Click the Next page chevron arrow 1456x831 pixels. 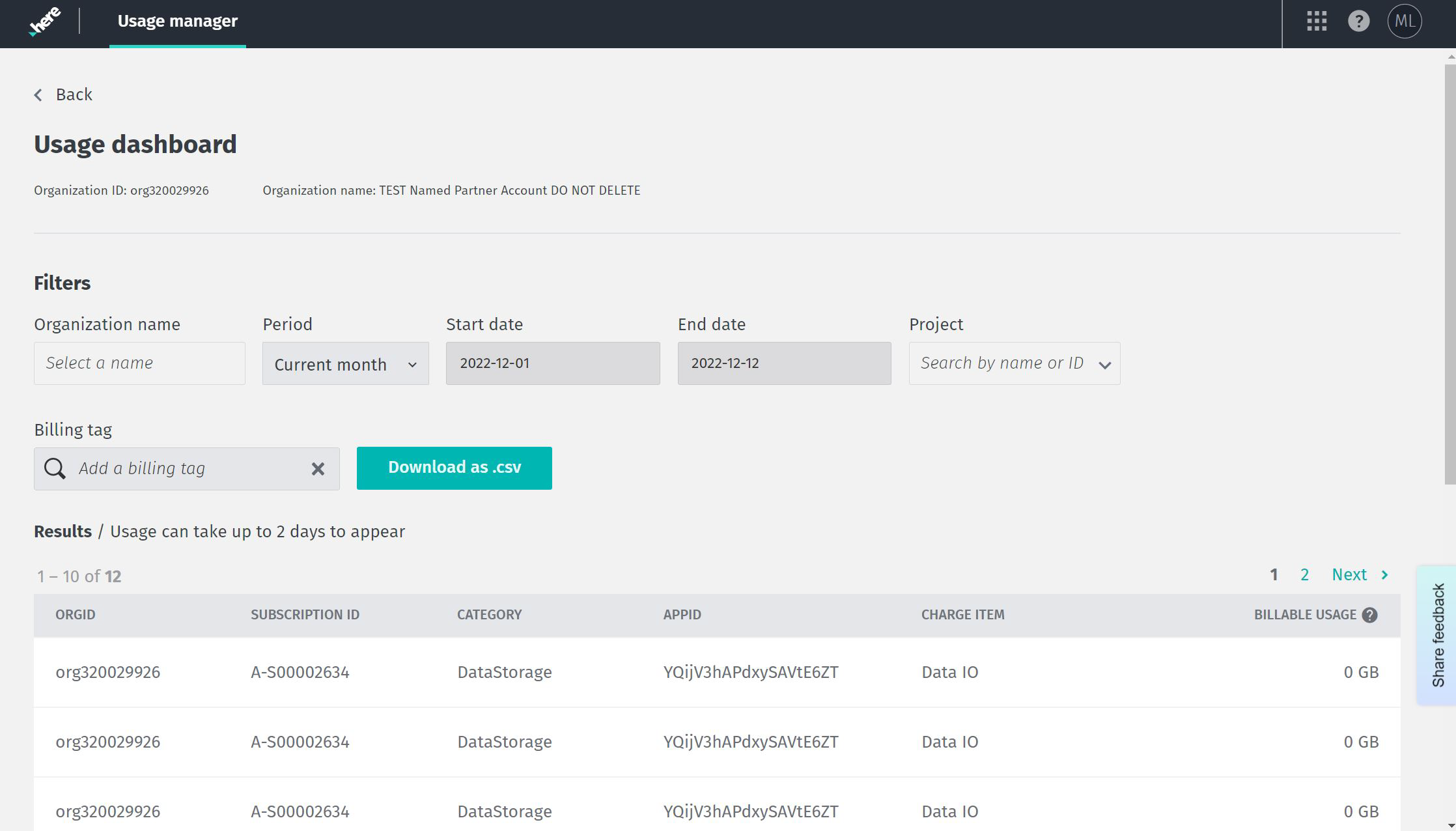click(x=1385, y=575)
